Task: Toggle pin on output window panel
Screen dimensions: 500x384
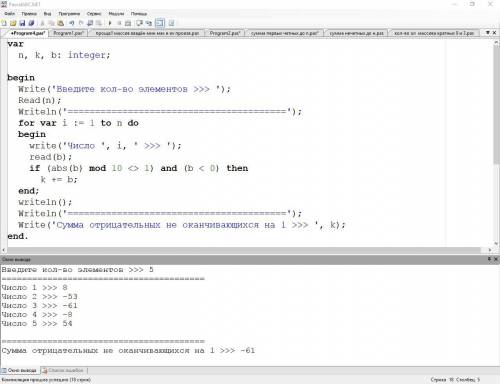Action: pos(489,259)
